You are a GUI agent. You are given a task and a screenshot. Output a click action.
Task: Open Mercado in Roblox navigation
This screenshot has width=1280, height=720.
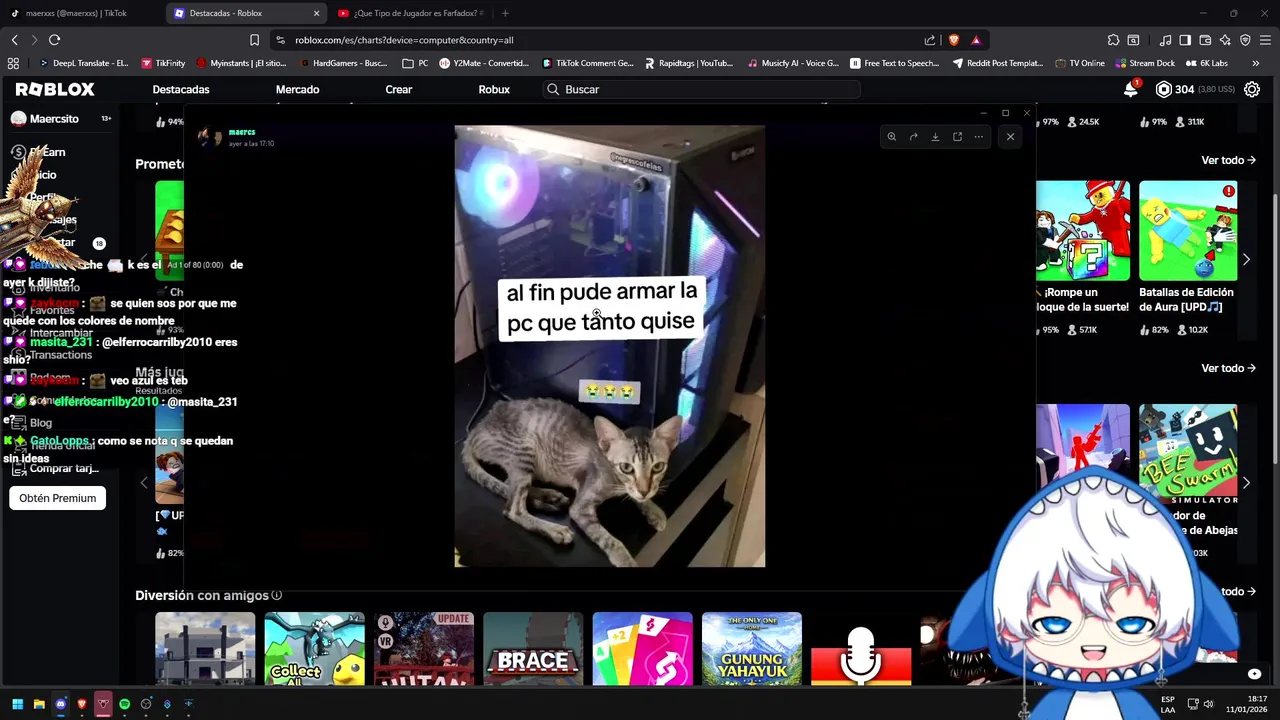(x=297, y=89)
